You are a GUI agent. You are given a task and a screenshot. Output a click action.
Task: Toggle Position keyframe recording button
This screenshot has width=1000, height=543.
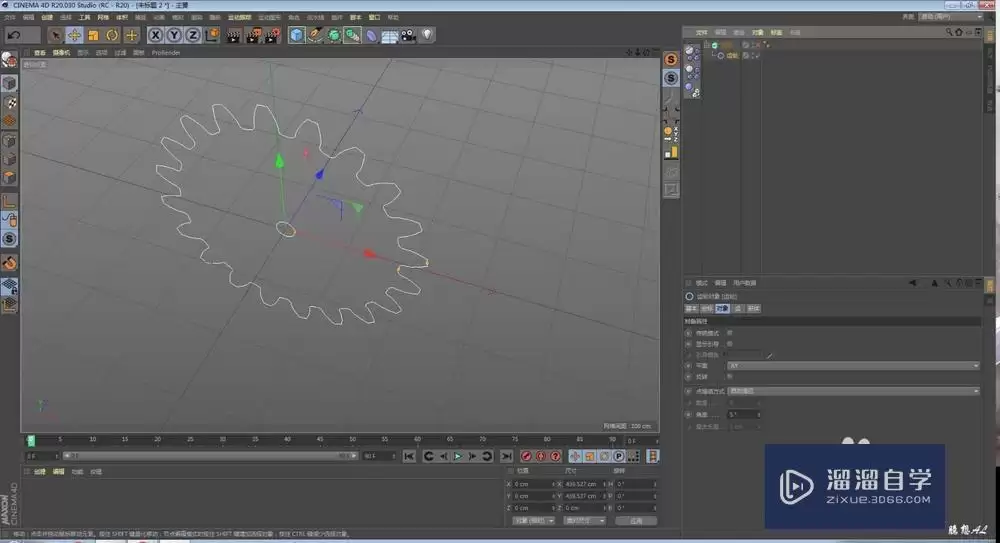point(575,456)
